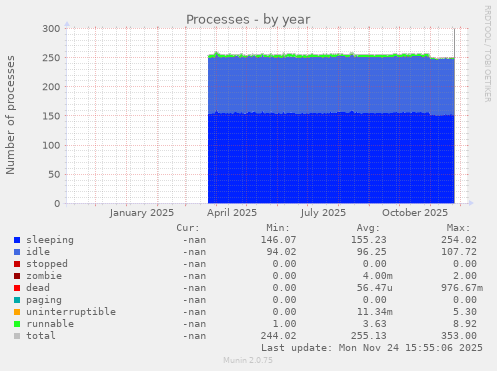The image size is (497, 371).
Task: Click the 'Munin 2.0.75' version text
Action: point(248,360)
